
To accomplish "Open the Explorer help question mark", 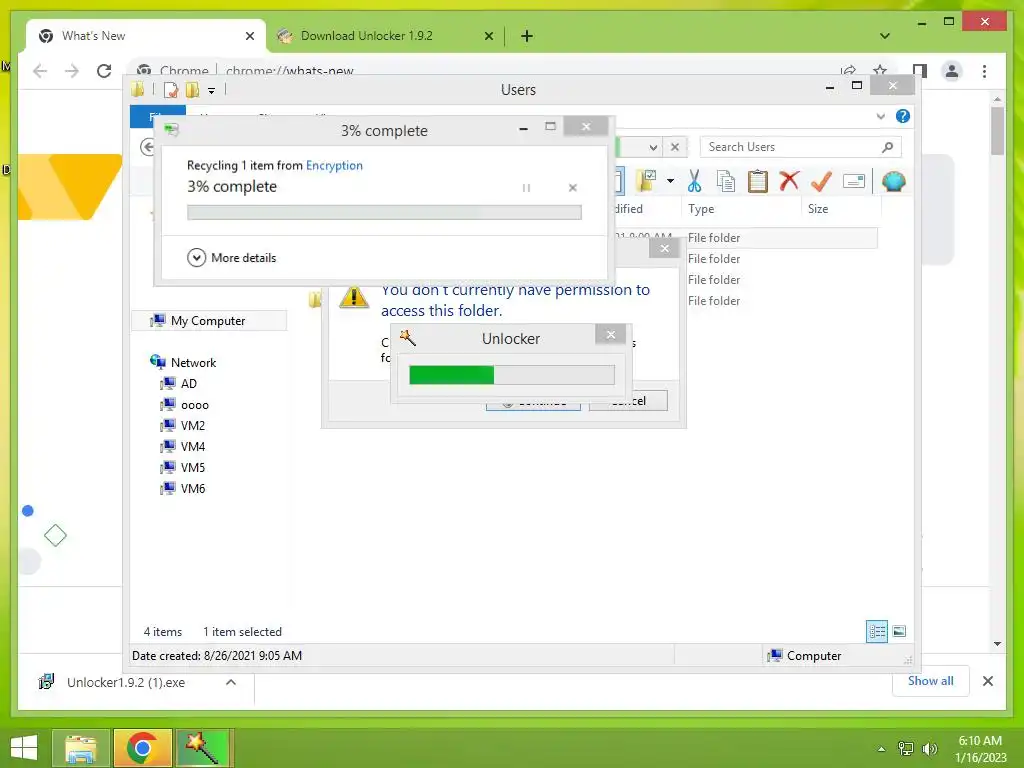I will tap(903, 116).
